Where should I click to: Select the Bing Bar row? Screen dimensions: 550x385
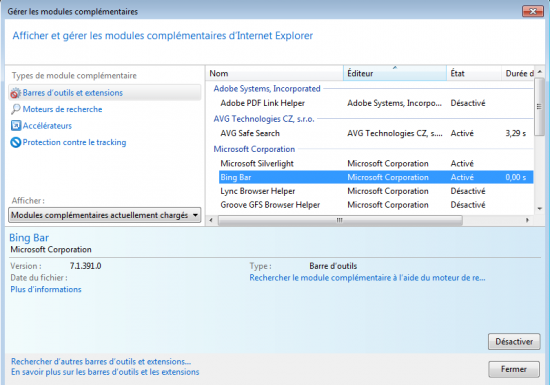click(x=376, y=177)
